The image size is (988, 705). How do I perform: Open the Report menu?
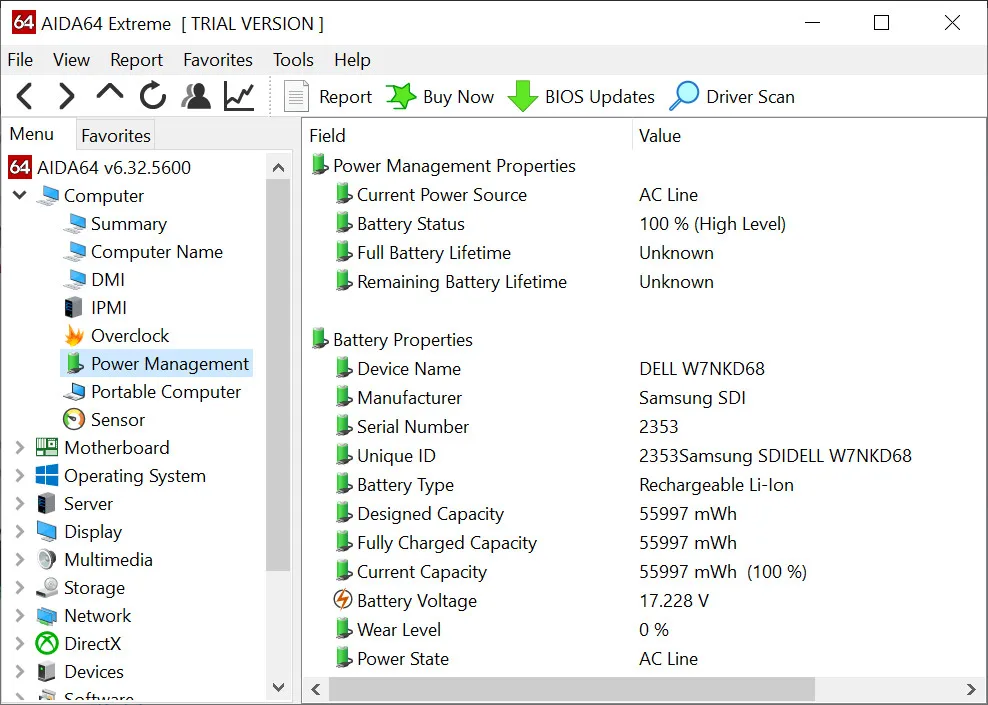(136, 60)
